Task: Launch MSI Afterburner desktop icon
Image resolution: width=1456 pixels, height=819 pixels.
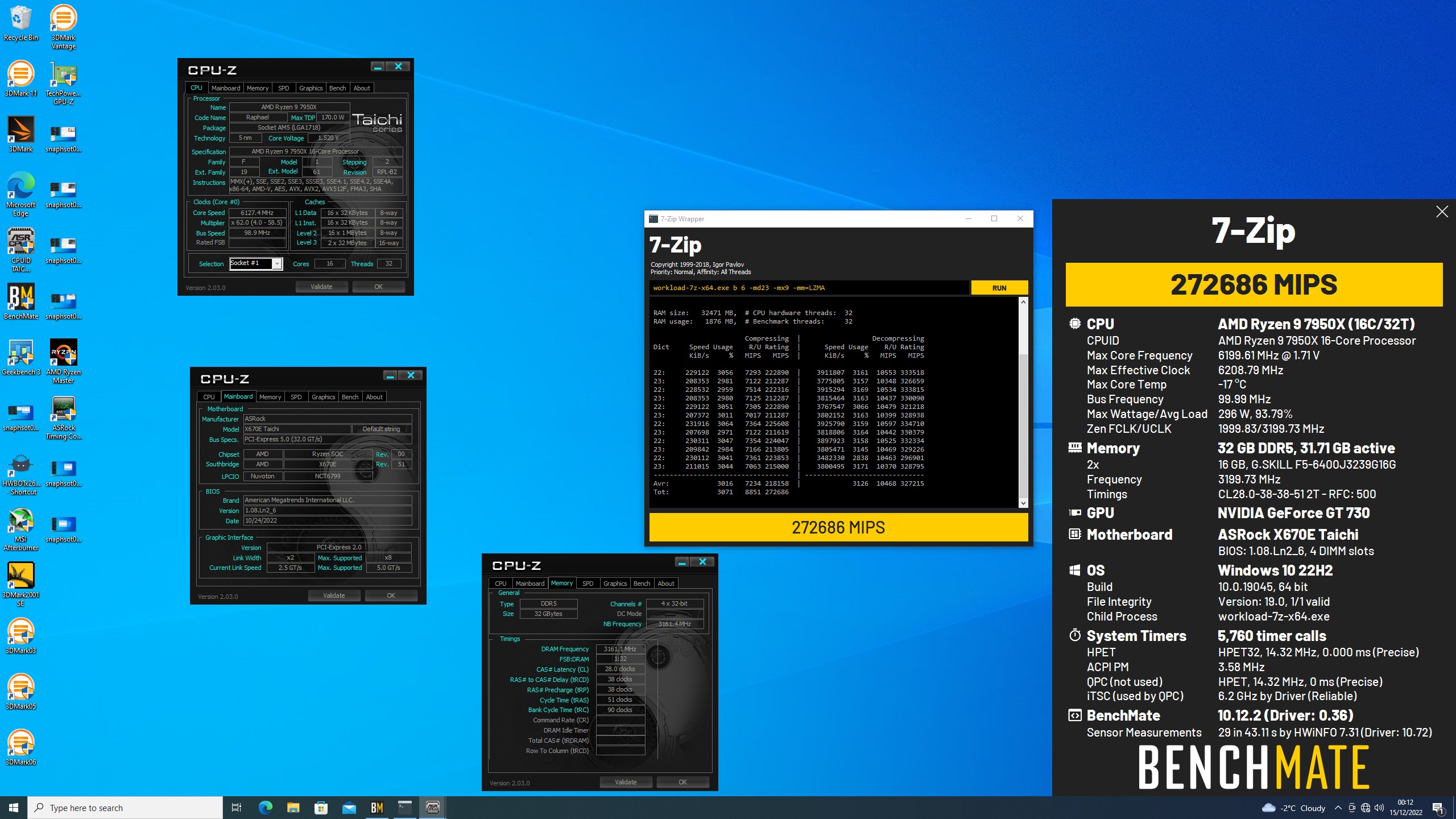Action: click(x=21, y=529)
